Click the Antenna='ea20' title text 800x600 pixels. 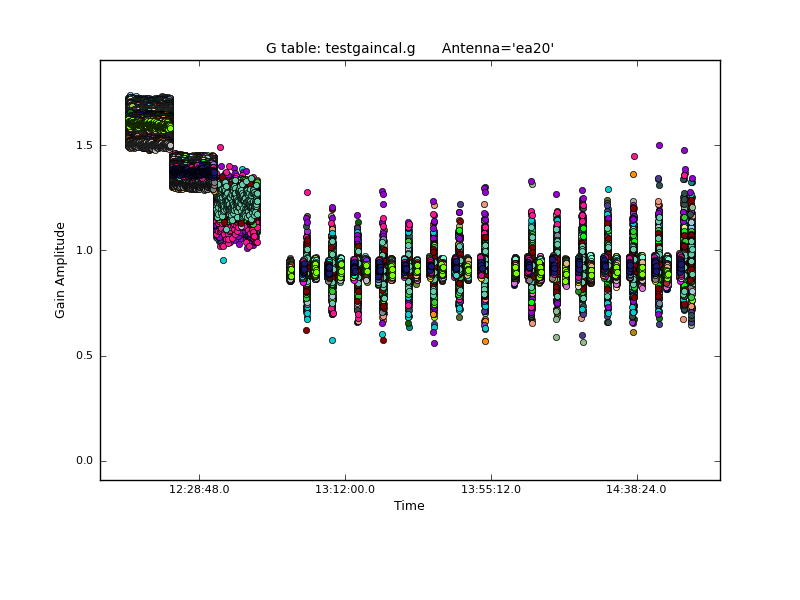[x=497, y=48]
